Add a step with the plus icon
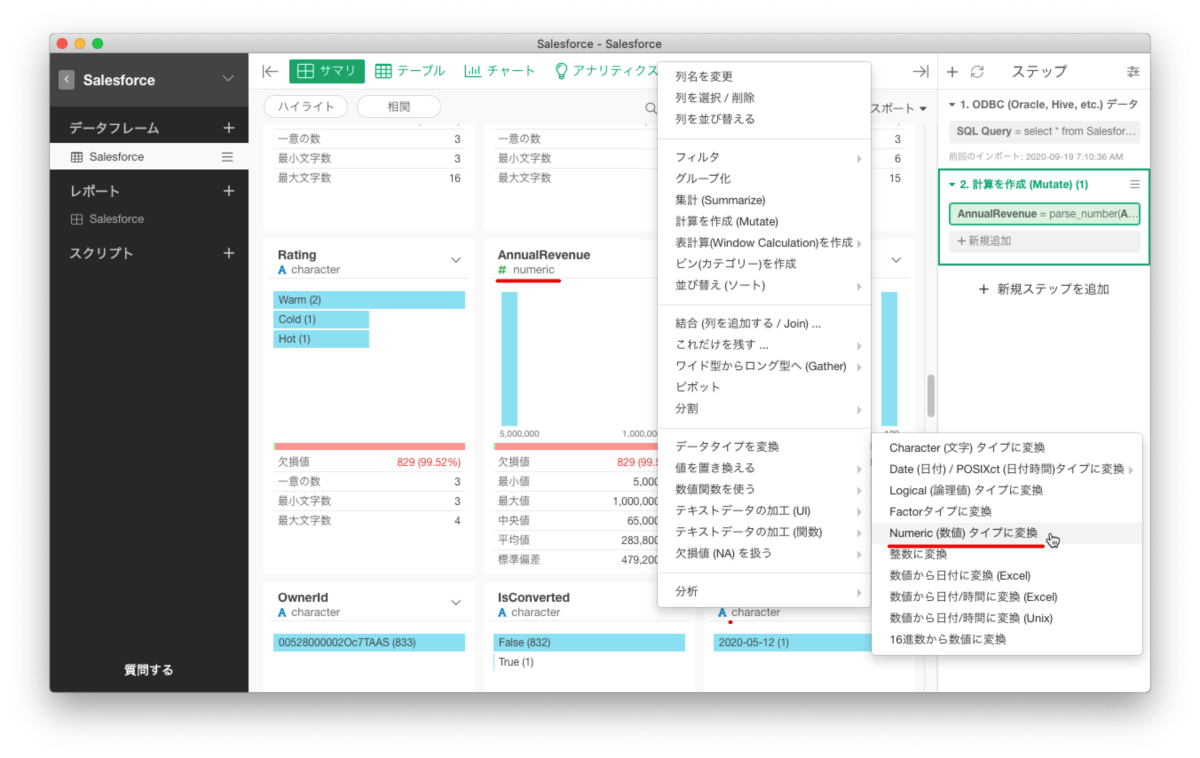The height and width of the screenshot is (758, 1200). [952, 71]
